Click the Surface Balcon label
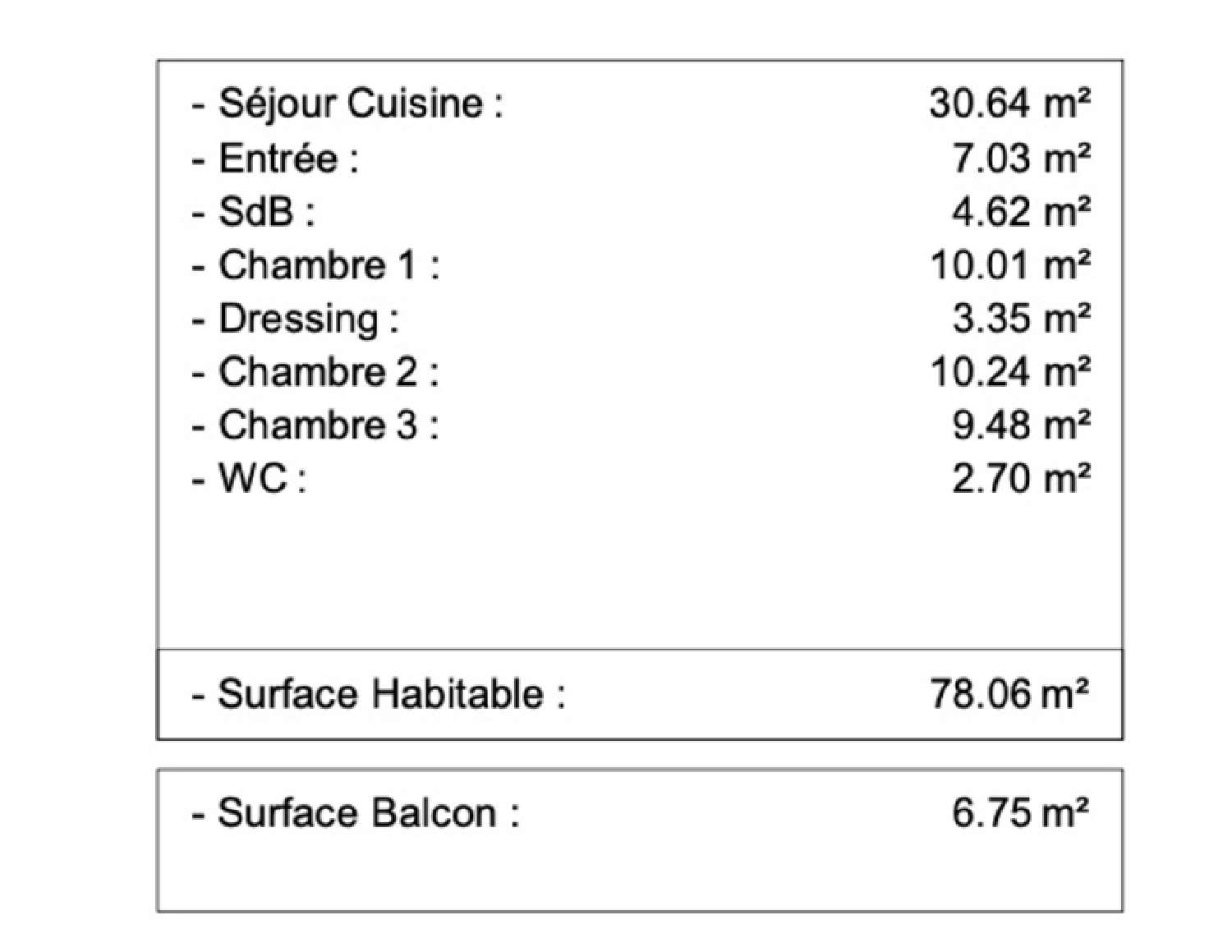The image size is (1232, 952). click(356, 813)
